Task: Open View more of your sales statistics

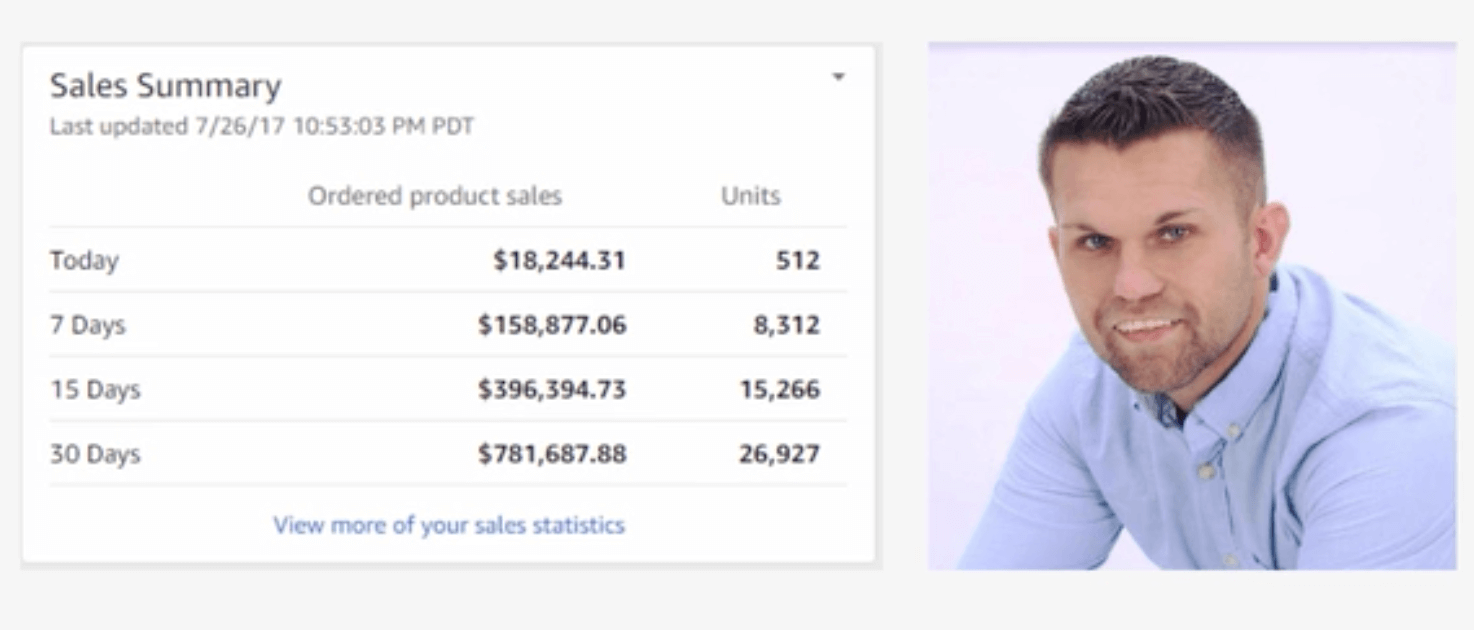Action: pyautogui.click(x=449, y=525)
